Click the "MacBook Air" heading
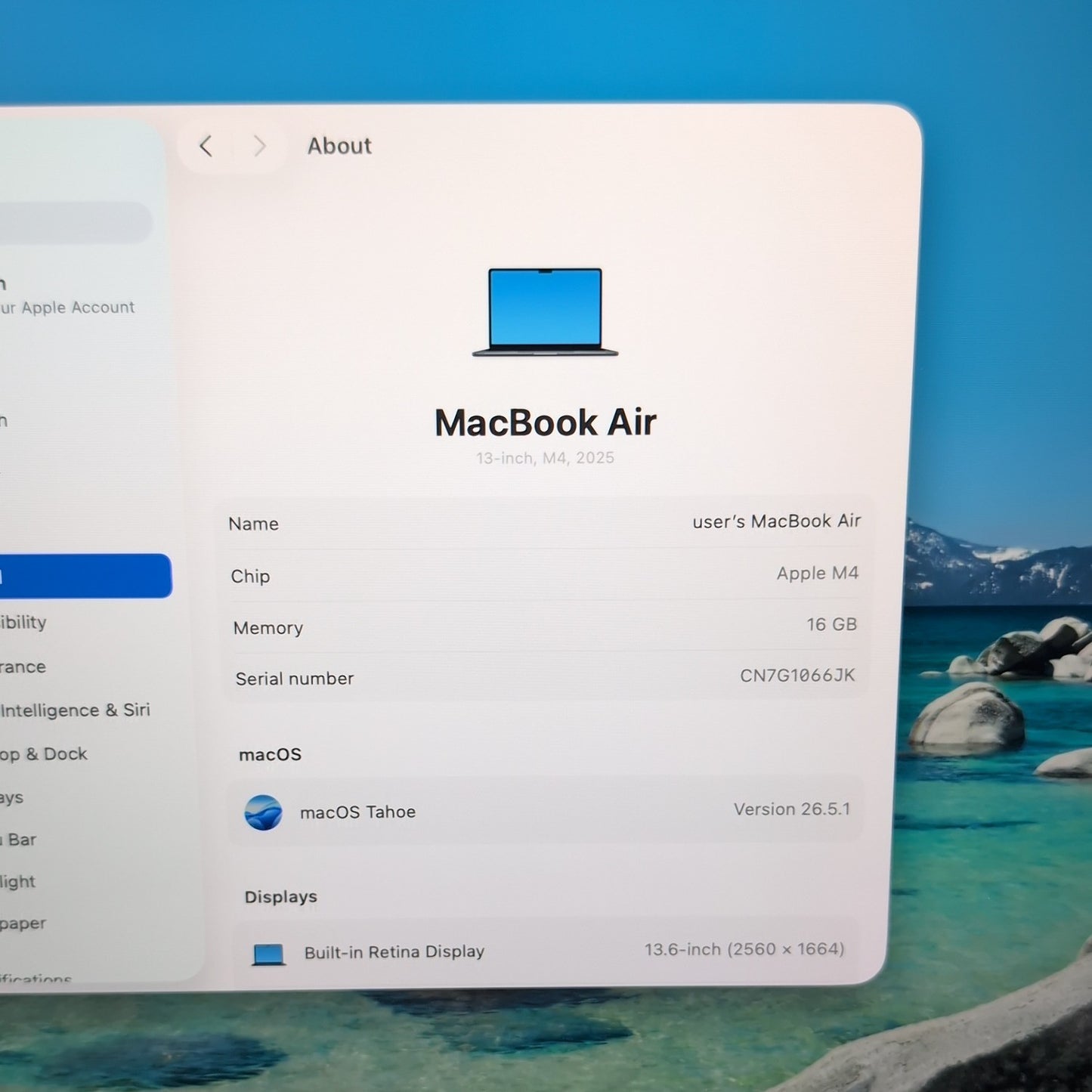The image size is (1092, 1092). click(545, 422)
